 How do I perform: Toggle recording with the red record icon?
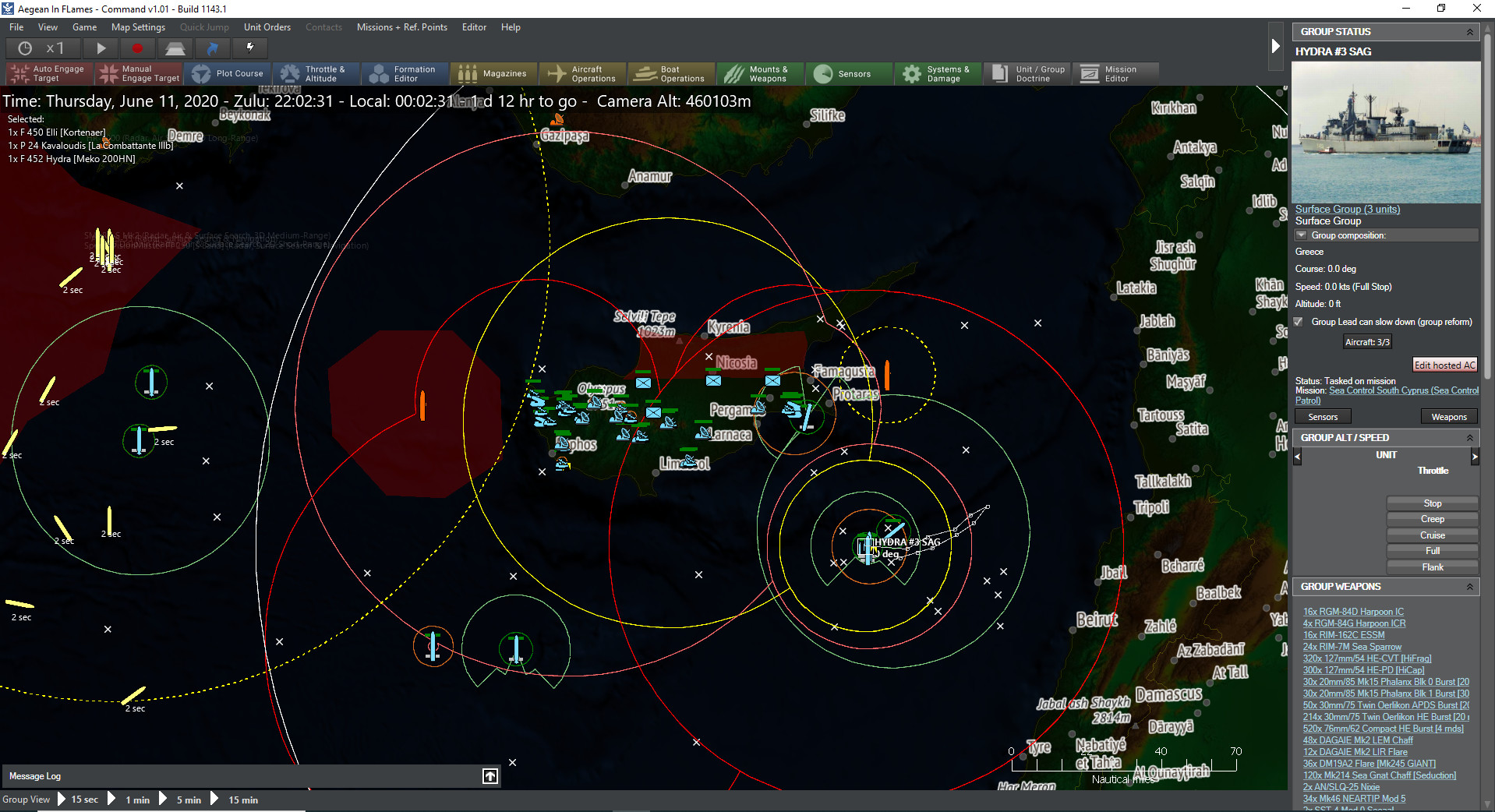(x=138, y=48)
